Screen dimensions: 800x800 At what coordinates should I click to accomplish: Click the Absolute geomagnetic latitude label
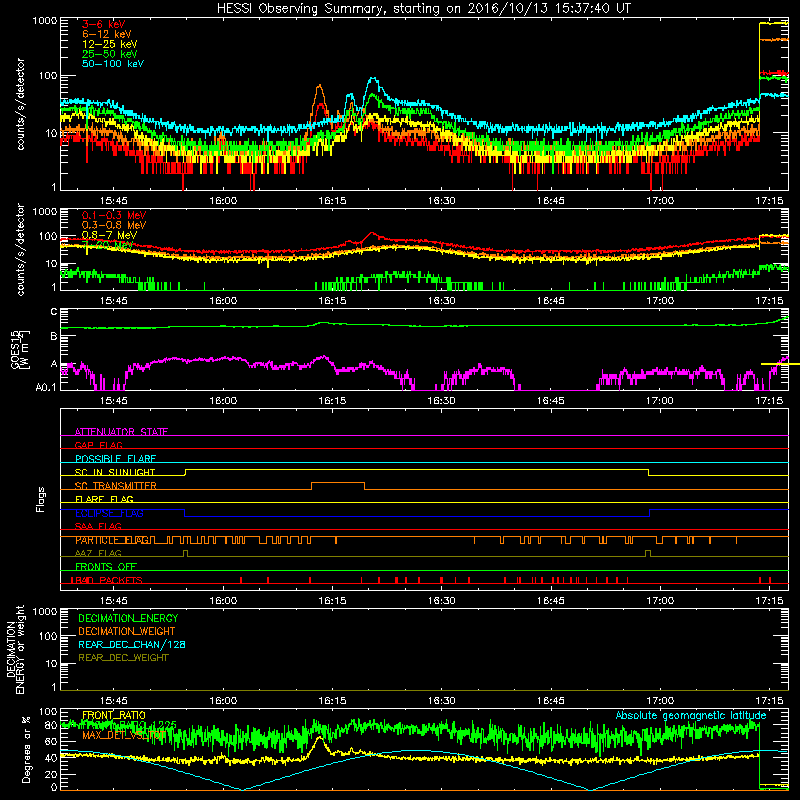tap(691, 715)
